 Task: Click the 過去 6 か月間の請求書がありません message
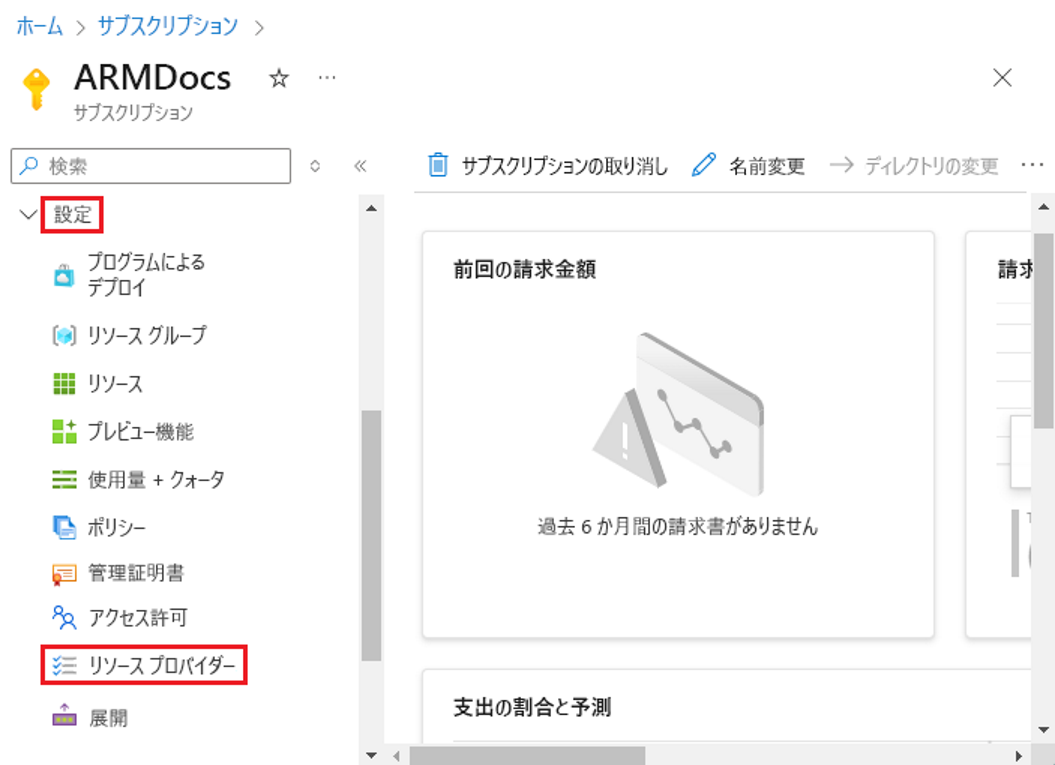pos(678,526)
